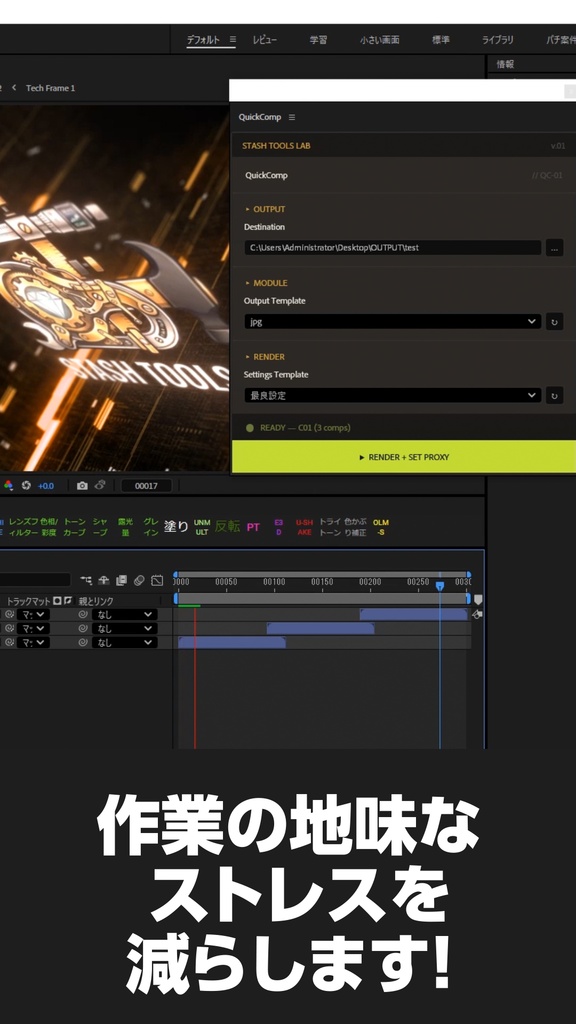Expand the OUTPUT section header
Image resolution: width=576 pixels, height=1024 pixels.
265,209
